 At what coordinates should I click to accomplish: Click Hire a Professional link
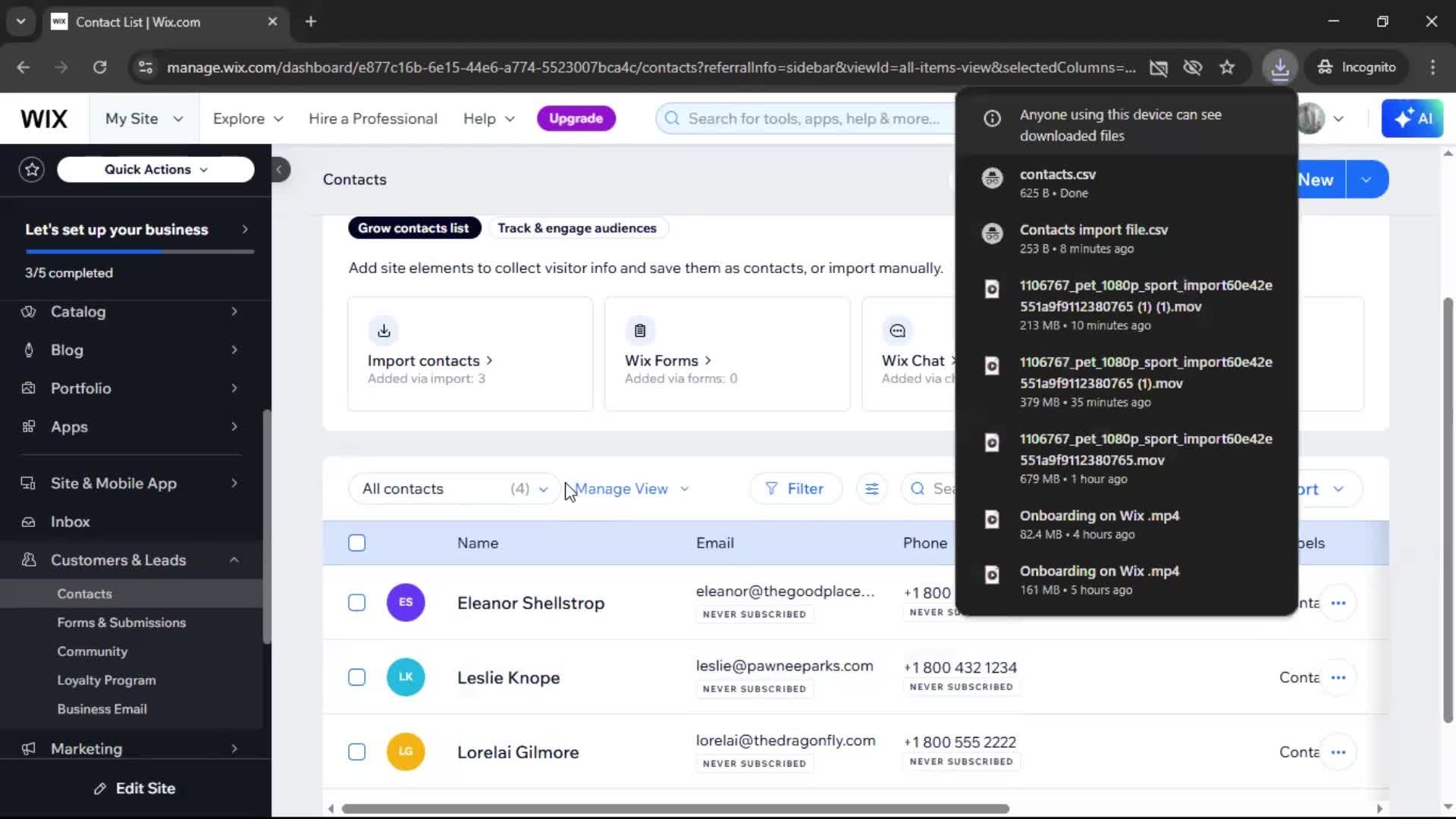click(373, 118)
